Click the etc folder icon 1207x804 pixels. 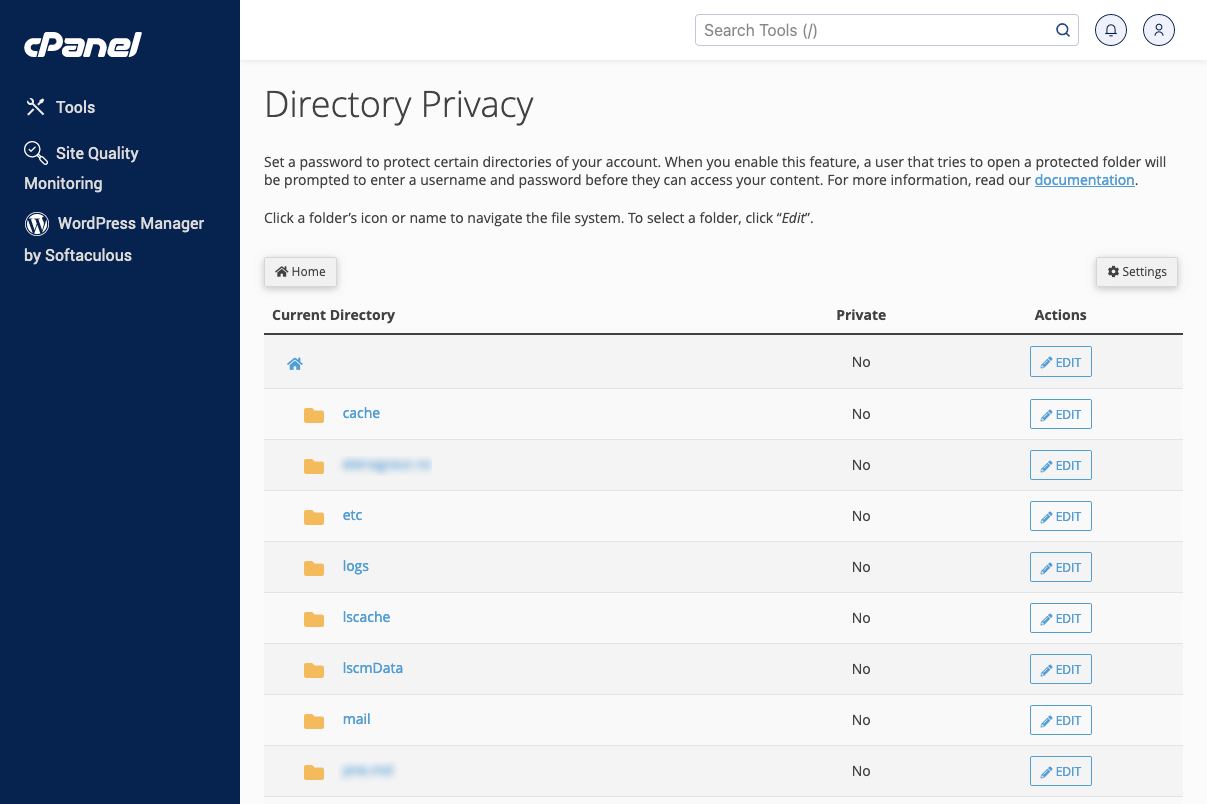[x=314, y=517]
